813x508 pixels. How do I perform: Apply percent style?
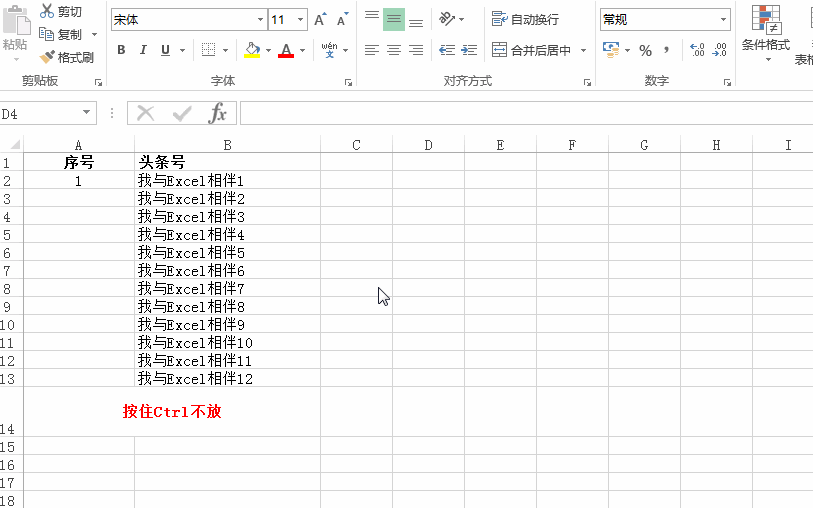point(646,50)
